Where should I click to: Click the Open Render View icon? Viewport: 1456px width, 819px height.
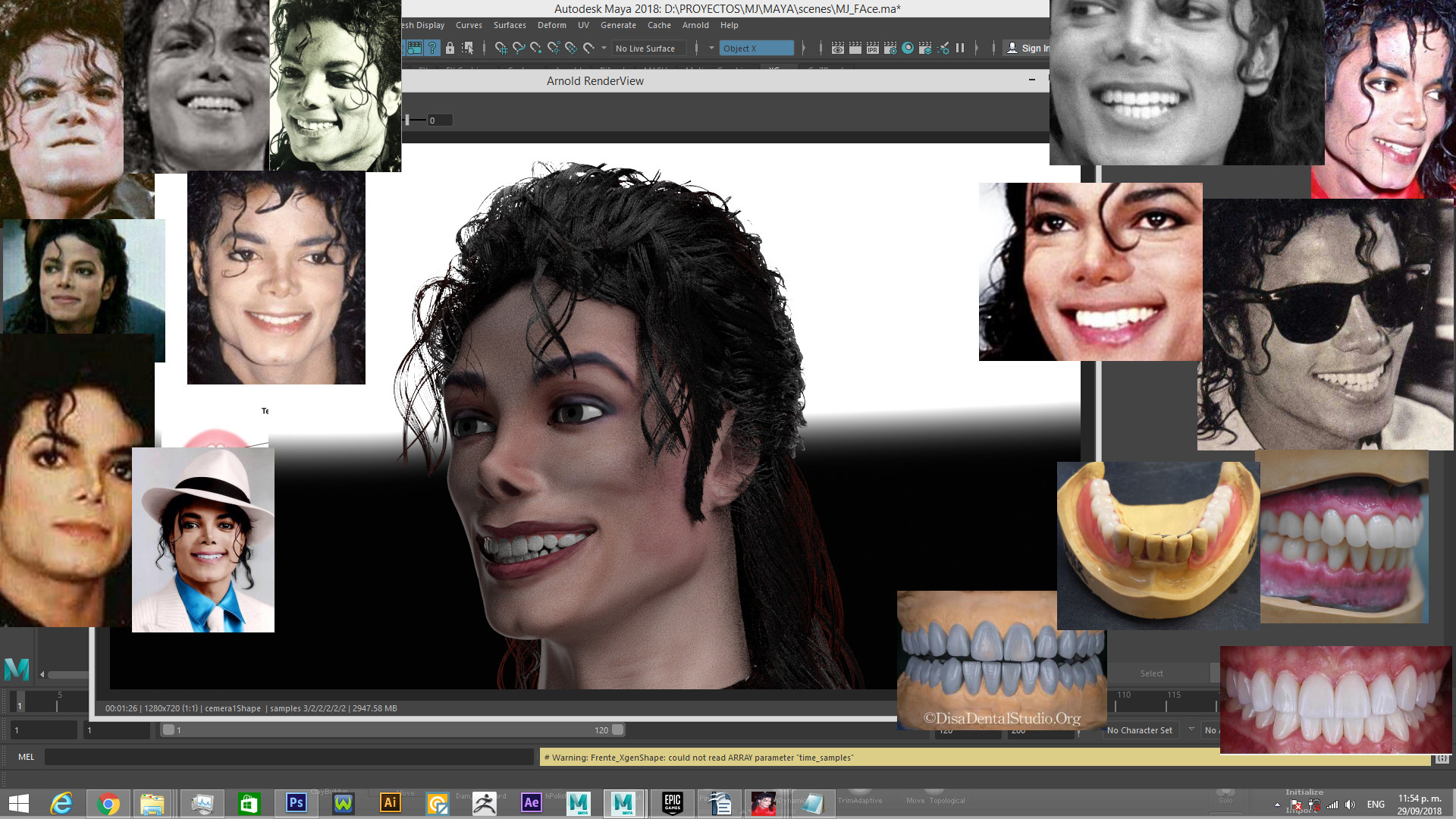837,48
